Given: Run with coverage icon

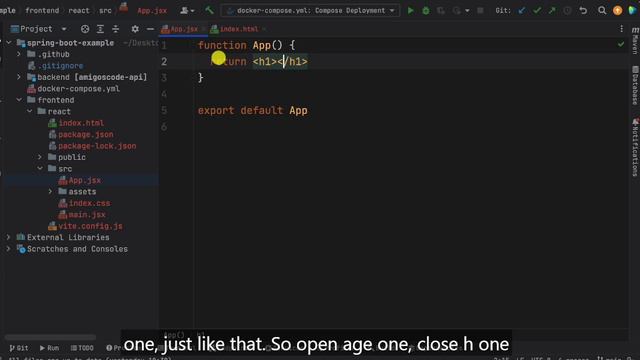Looking at the screenshot, I should point(441,11).
